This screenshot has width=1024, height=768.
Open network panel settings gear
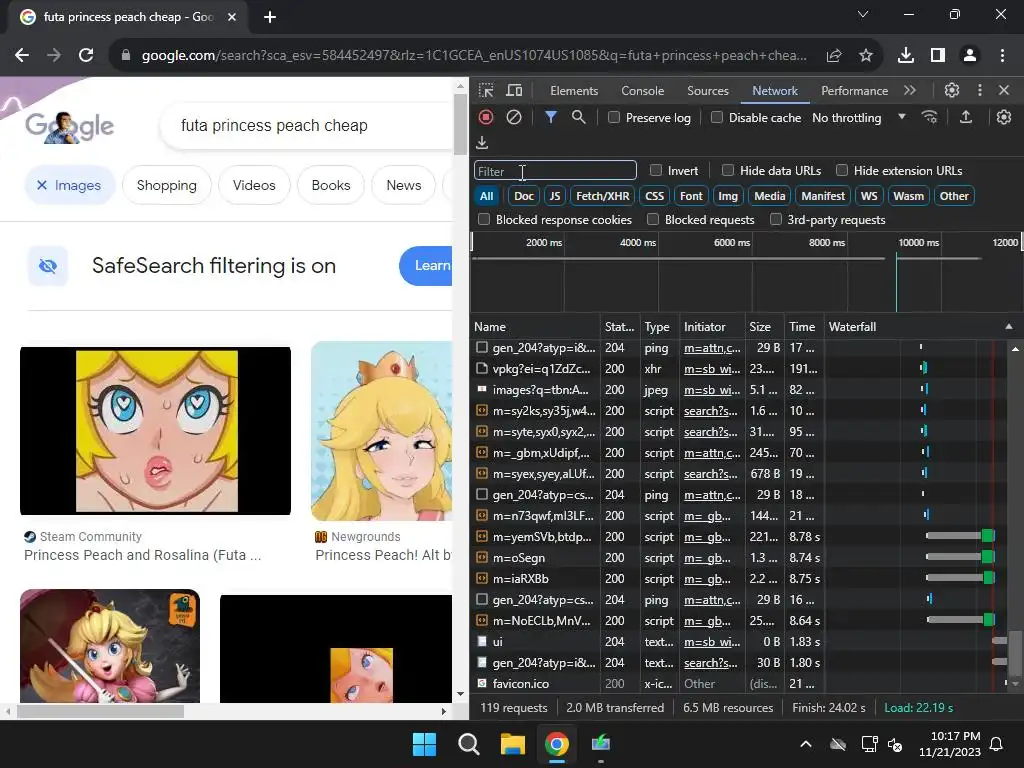tap(1004, 118)
